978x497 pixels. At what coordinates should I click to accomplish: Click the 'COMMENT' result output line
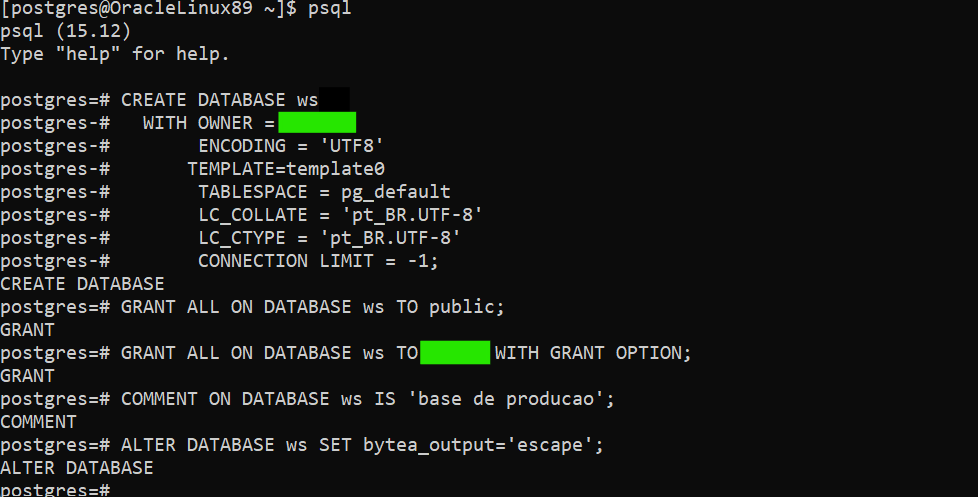click(x=38, y=422)
